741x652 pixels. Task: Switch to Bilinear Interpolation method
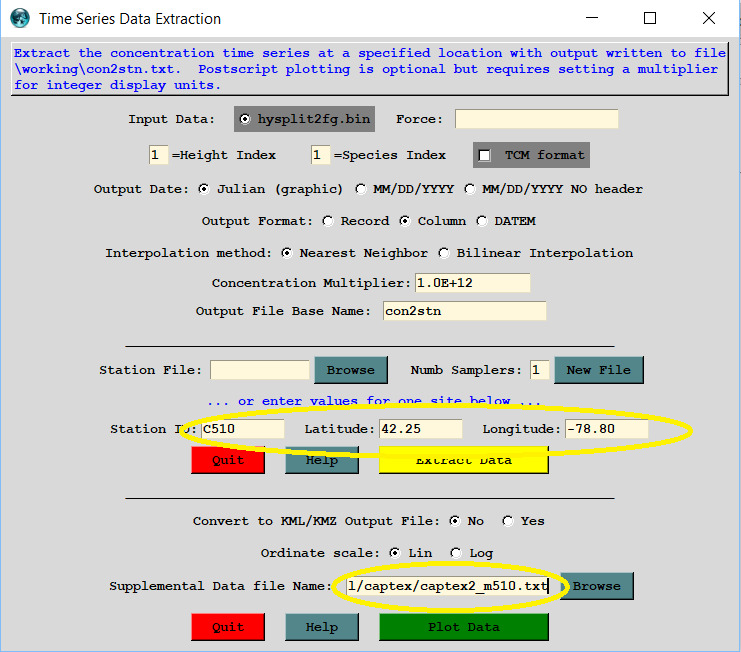pyautogui.click(x=446, y=253)
